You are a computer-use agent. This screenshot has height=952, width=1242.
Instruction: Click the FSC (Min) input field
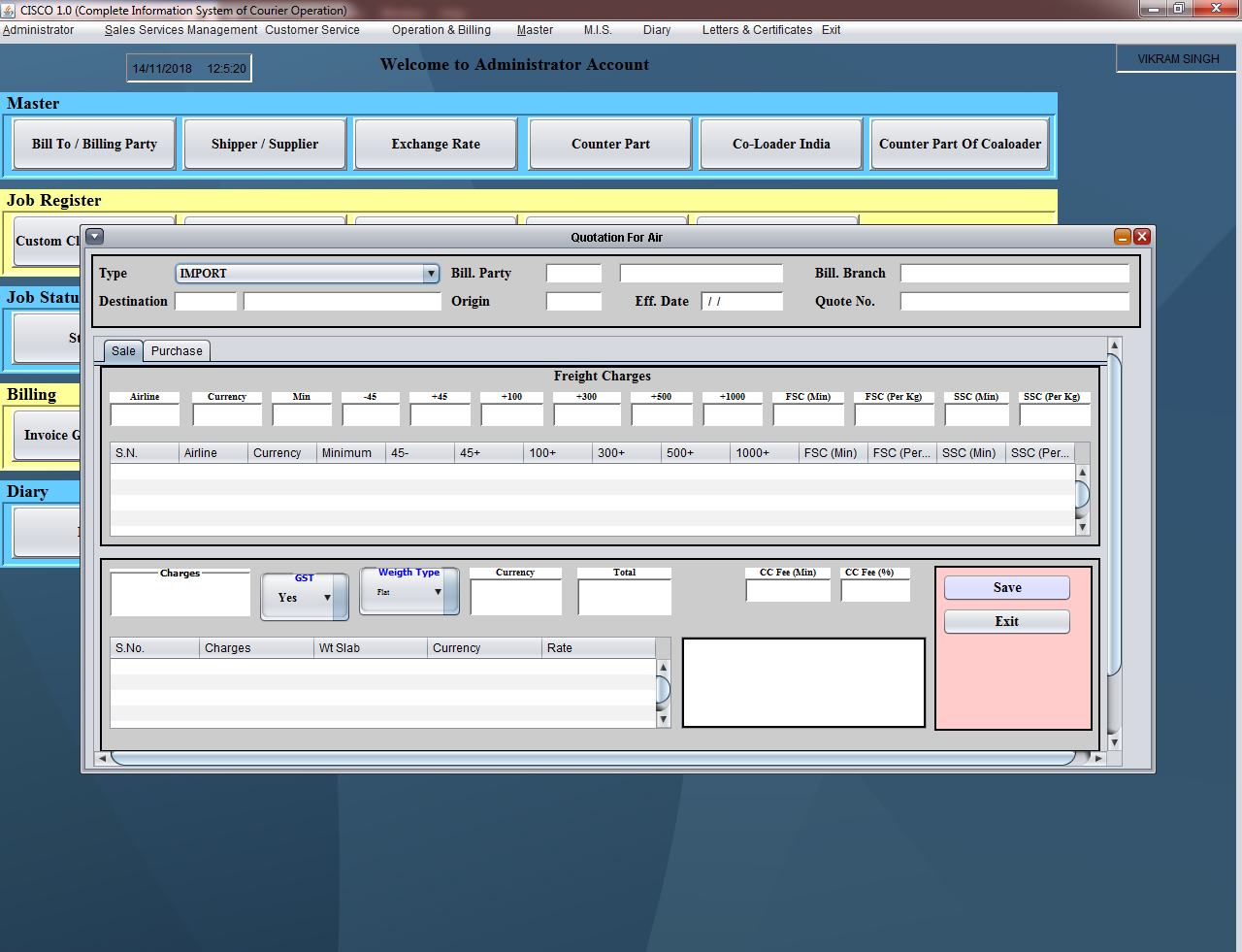(808, 415)
